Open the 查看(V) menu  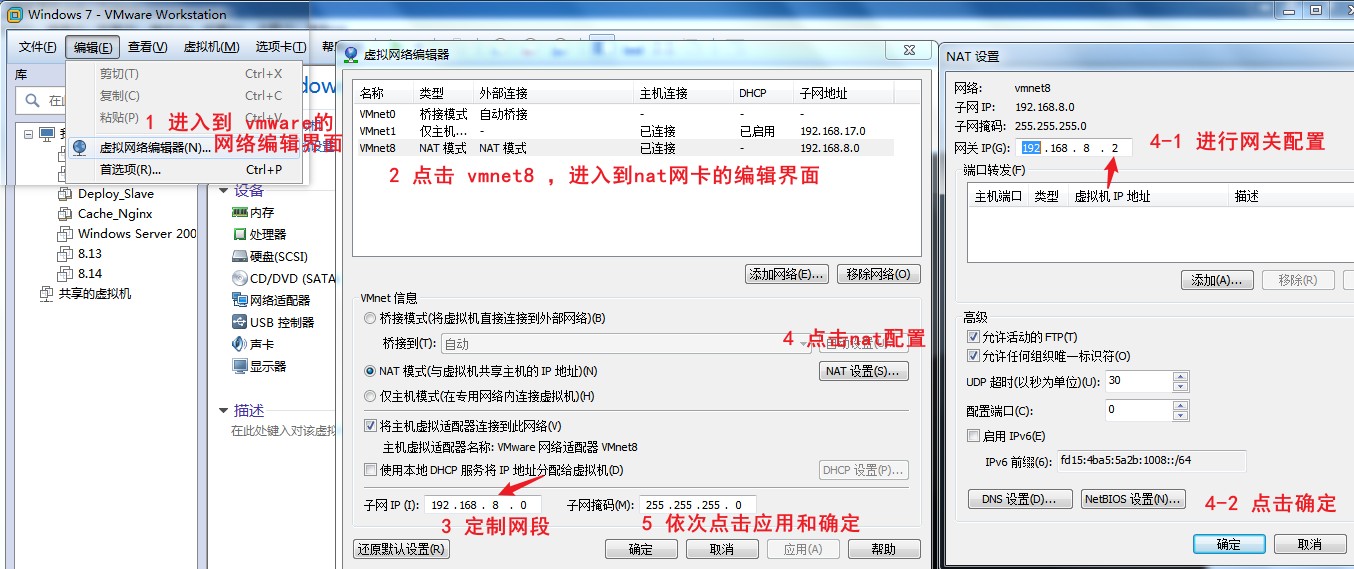[x=147, y=47]
